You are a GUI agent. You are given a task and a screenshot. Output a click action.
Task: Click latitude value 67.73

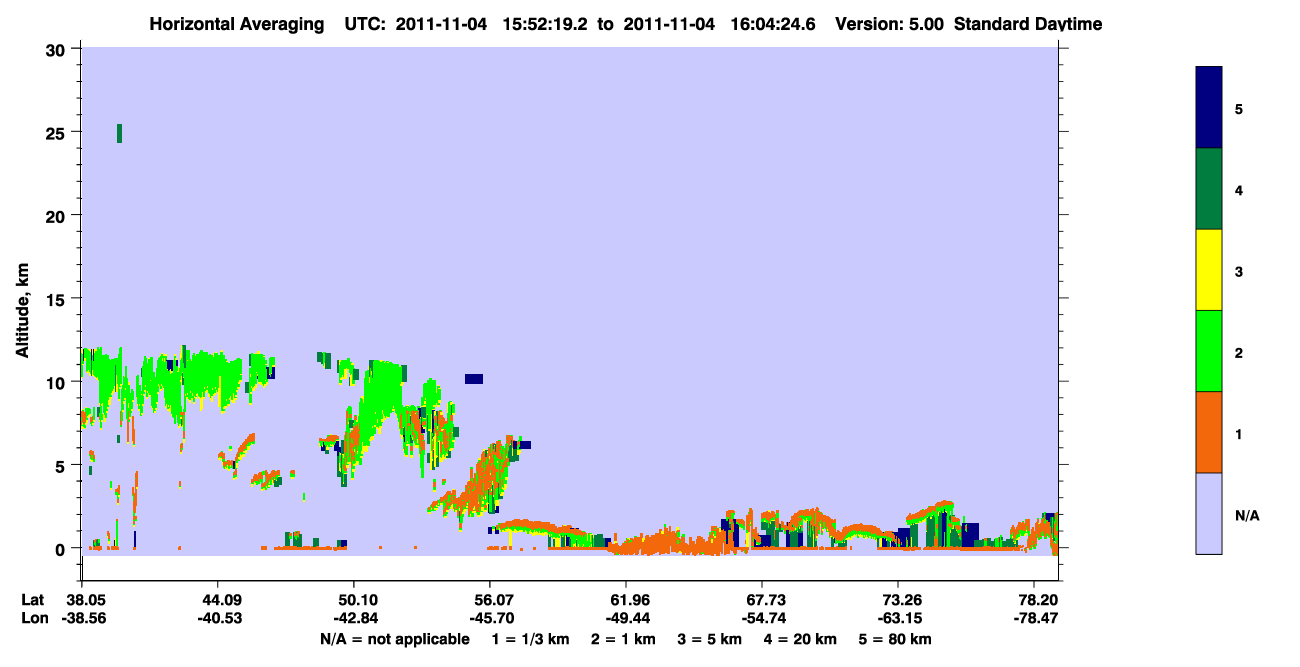point(762,600)
